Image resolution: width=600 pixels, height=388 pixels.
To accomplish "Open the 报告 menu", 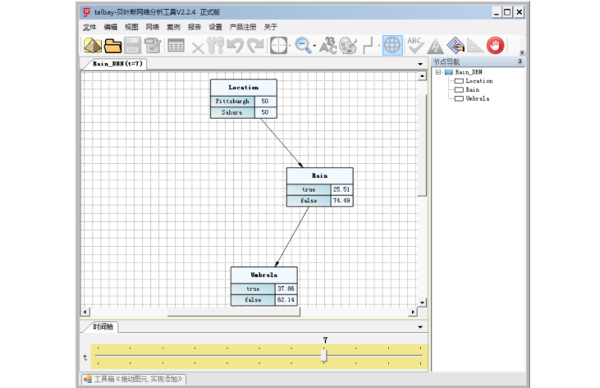I will 194,27.
